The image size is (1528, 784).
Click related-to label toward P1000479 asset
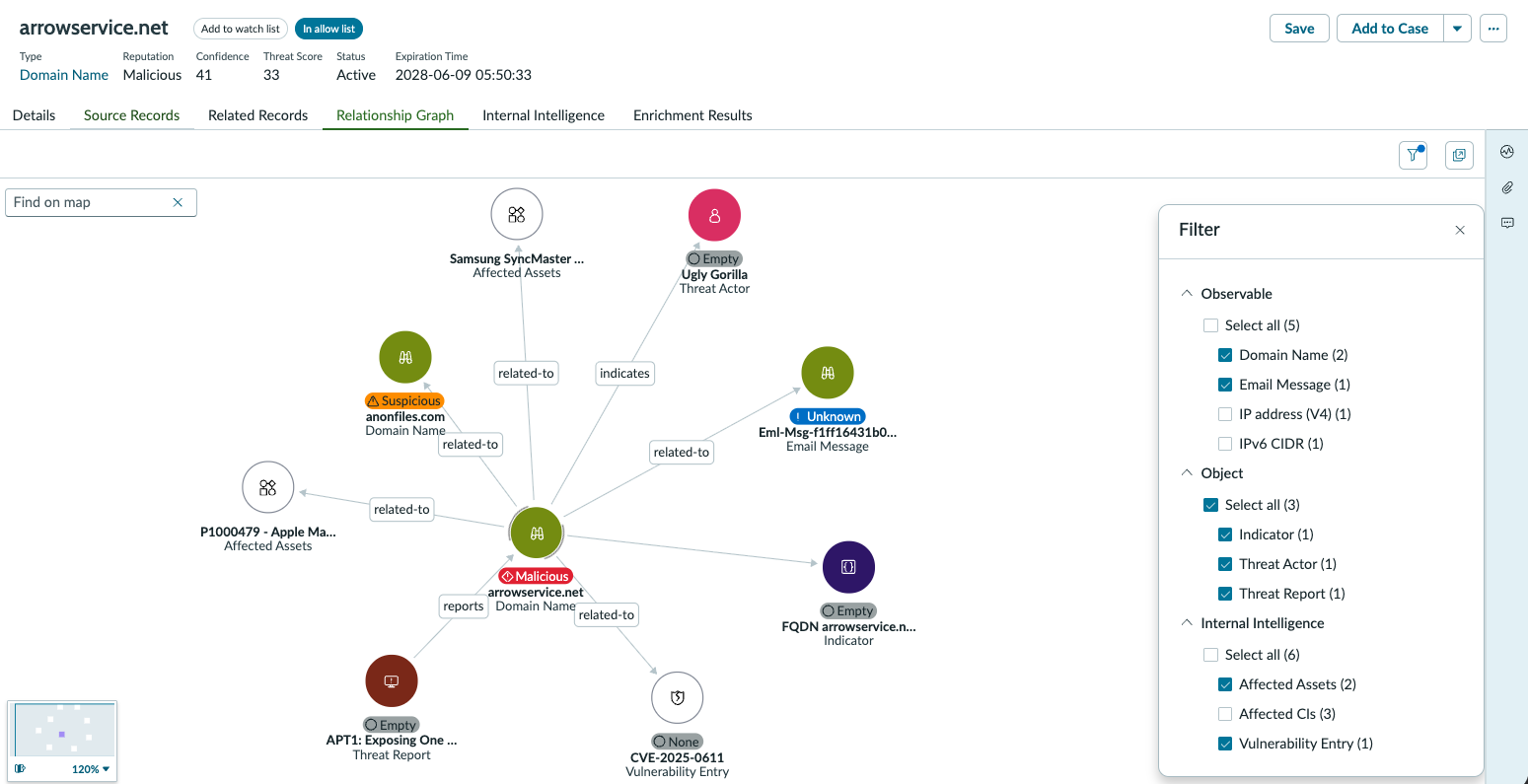401,509
